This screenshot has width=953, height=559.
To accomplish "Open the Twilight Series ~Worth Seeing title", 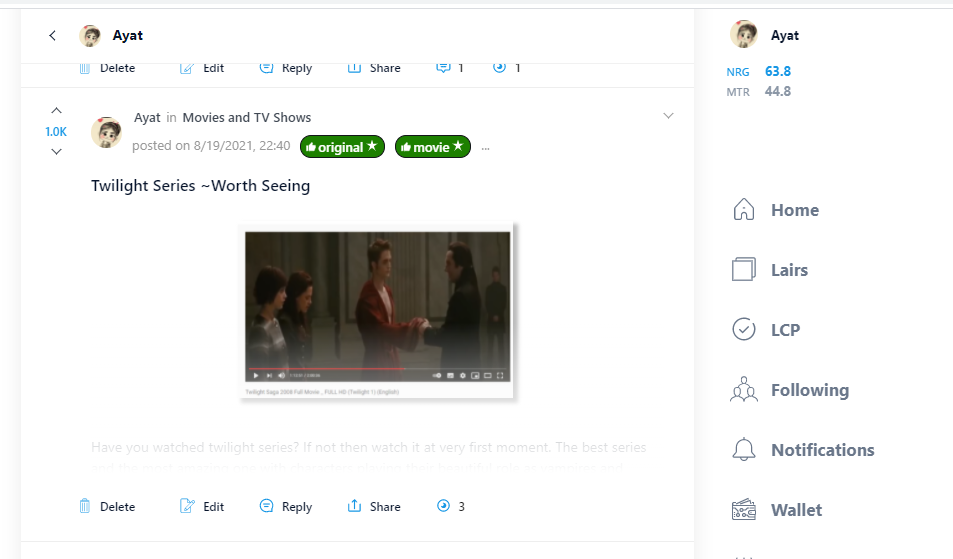I will click(201, 185).
